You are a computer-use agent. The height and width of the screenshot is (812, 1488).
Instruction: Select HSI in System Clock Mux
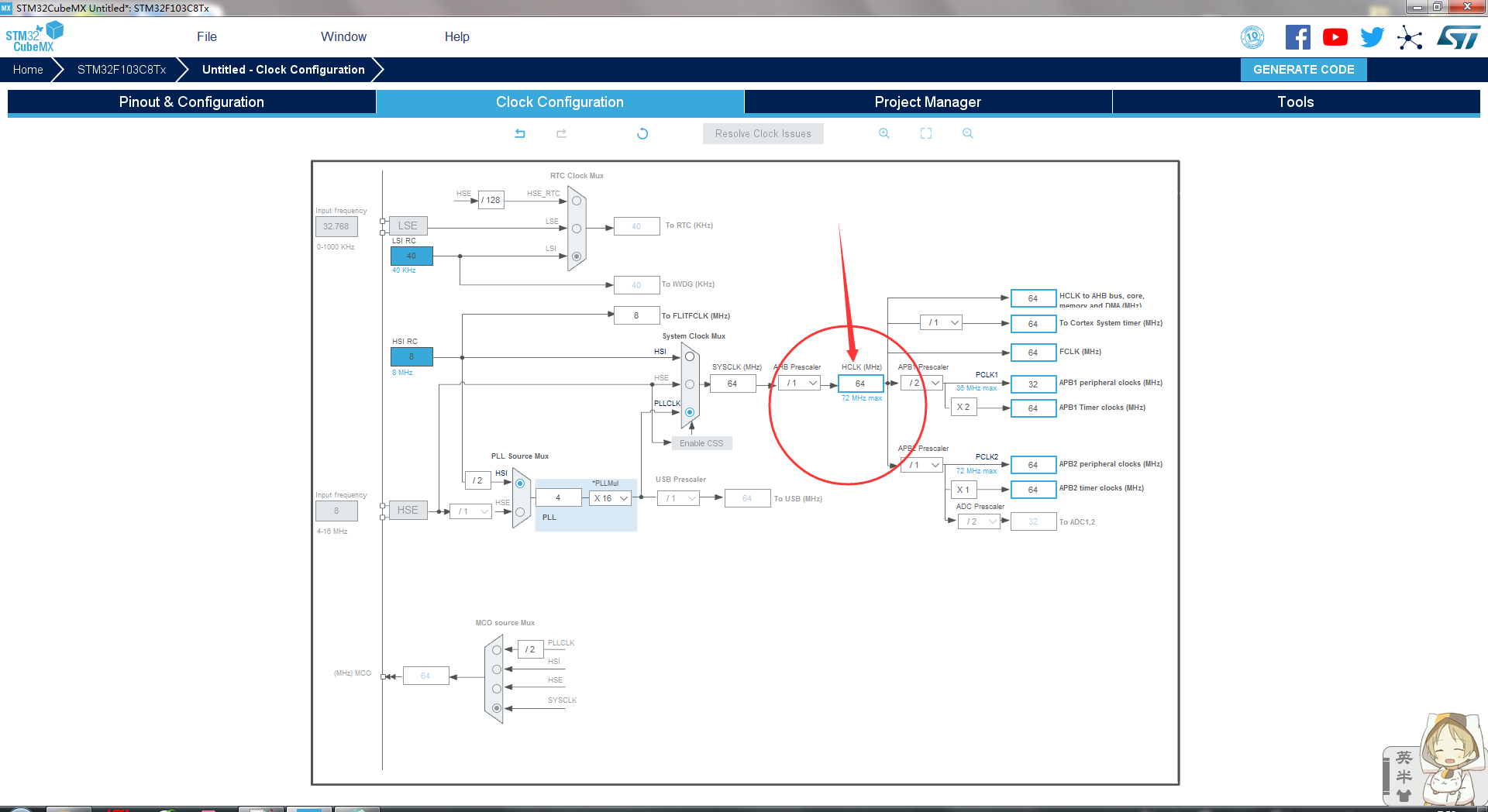point(690,357)
